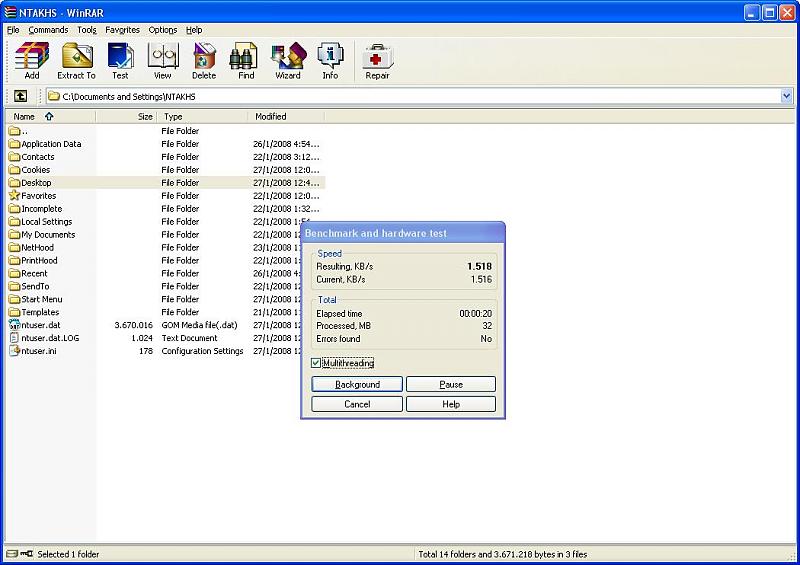Screen dimensions: 800x565
Task: Open the Options menu
Action: pos(163,30)
